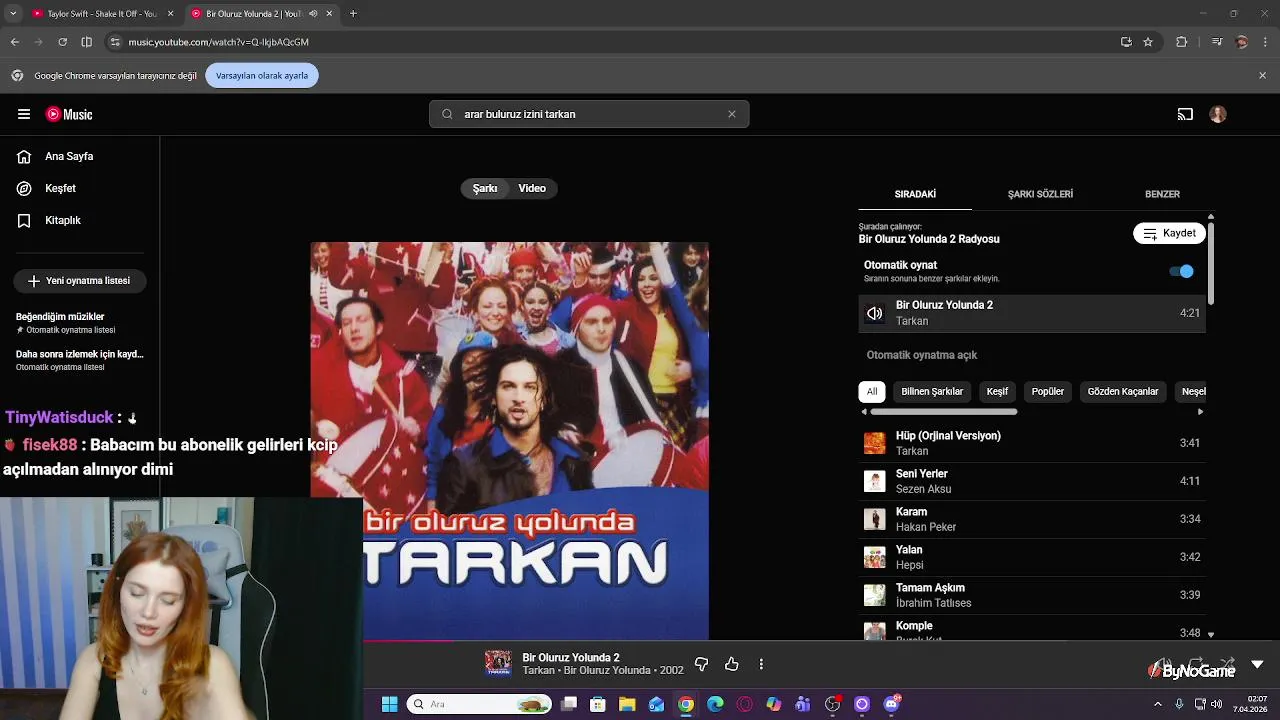Select the SIRADAKİ tab
1280x720 pixels.
click(915, 194)
